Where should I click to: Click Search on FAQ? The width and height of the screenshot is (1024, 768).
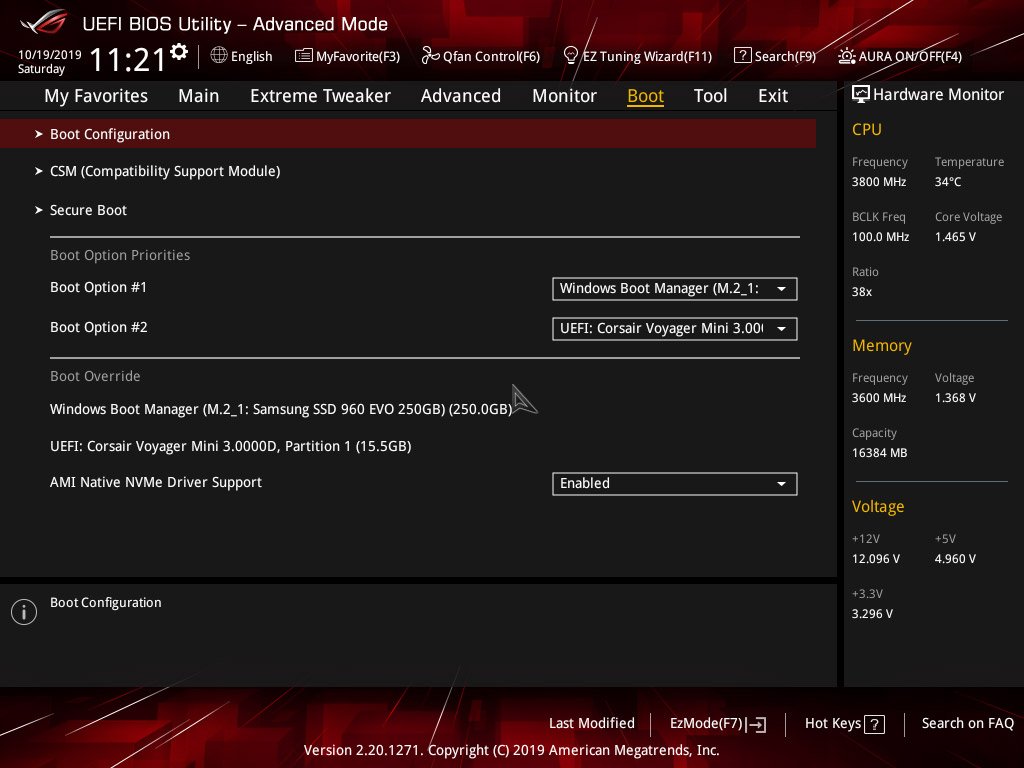pyautogui.click(x=967, y=724)
